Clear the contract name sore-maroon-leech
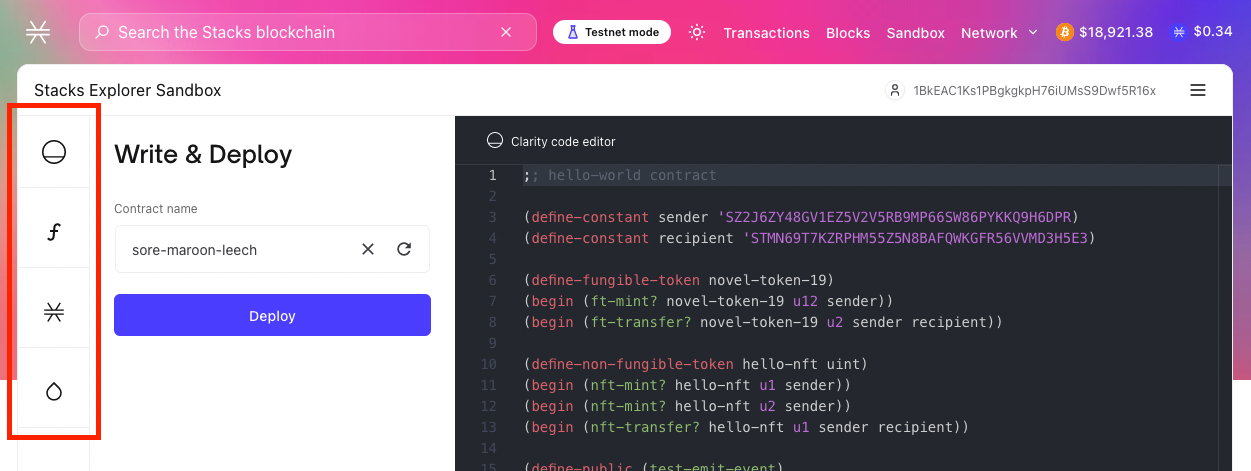The image size is (1251, 471). click(x=368, y=249)
